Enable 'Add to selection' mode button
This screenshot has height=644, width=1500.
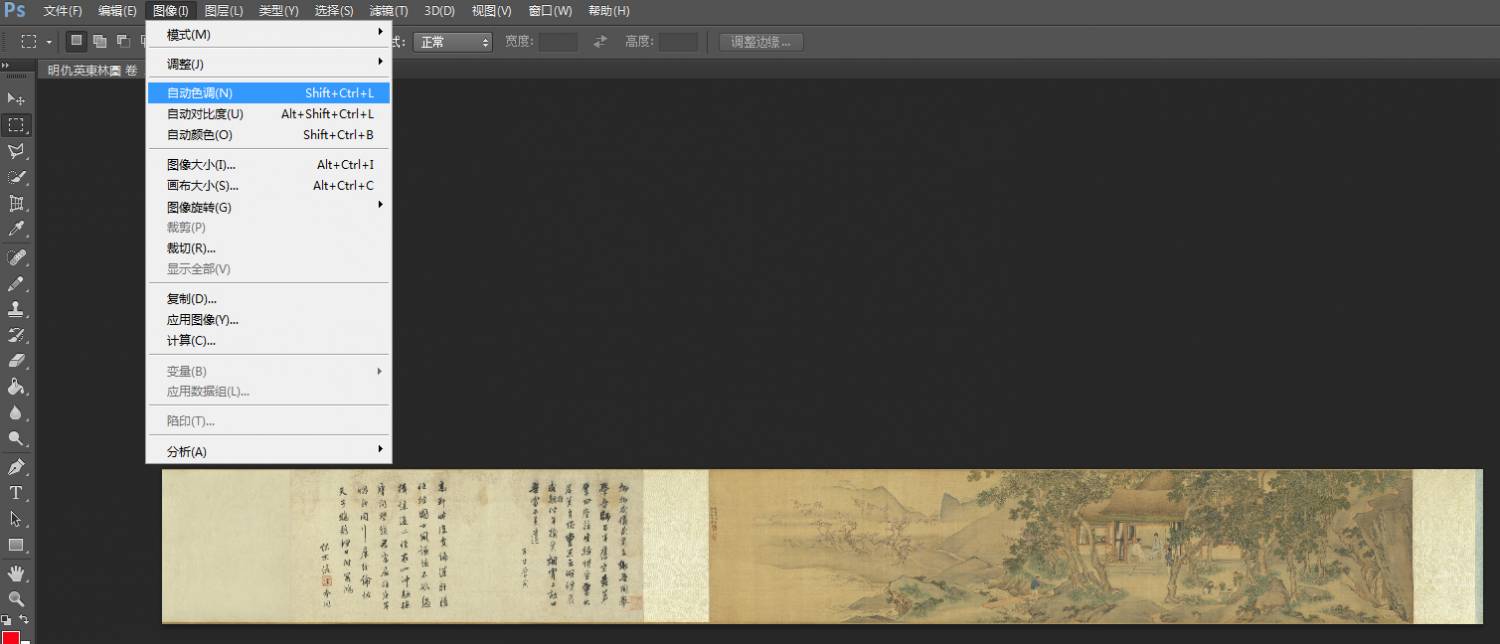[x=100, y=41]
